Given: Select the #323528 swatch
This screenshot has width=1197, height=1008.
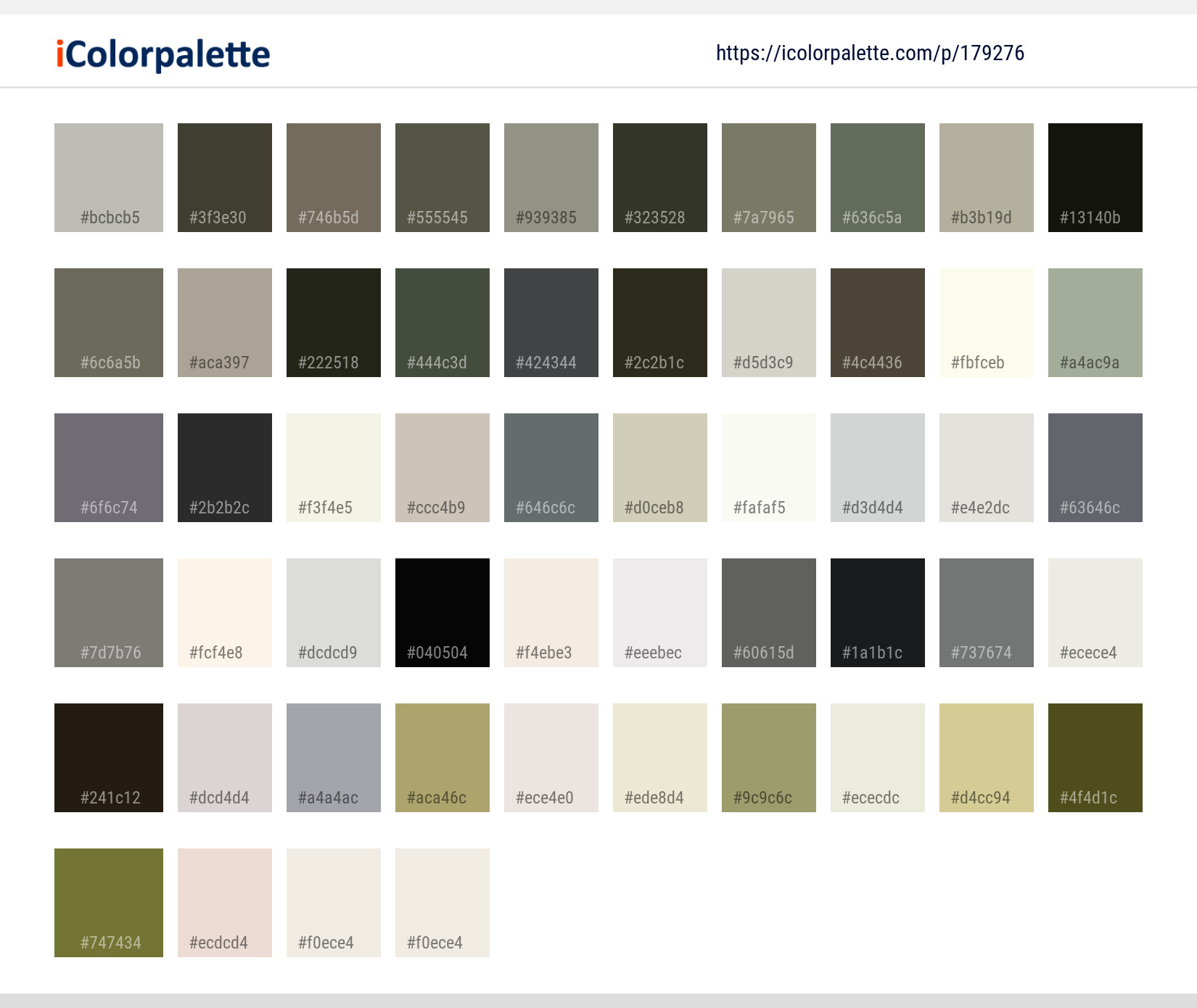Looking at the screenshot, I should tap(660, 178).
